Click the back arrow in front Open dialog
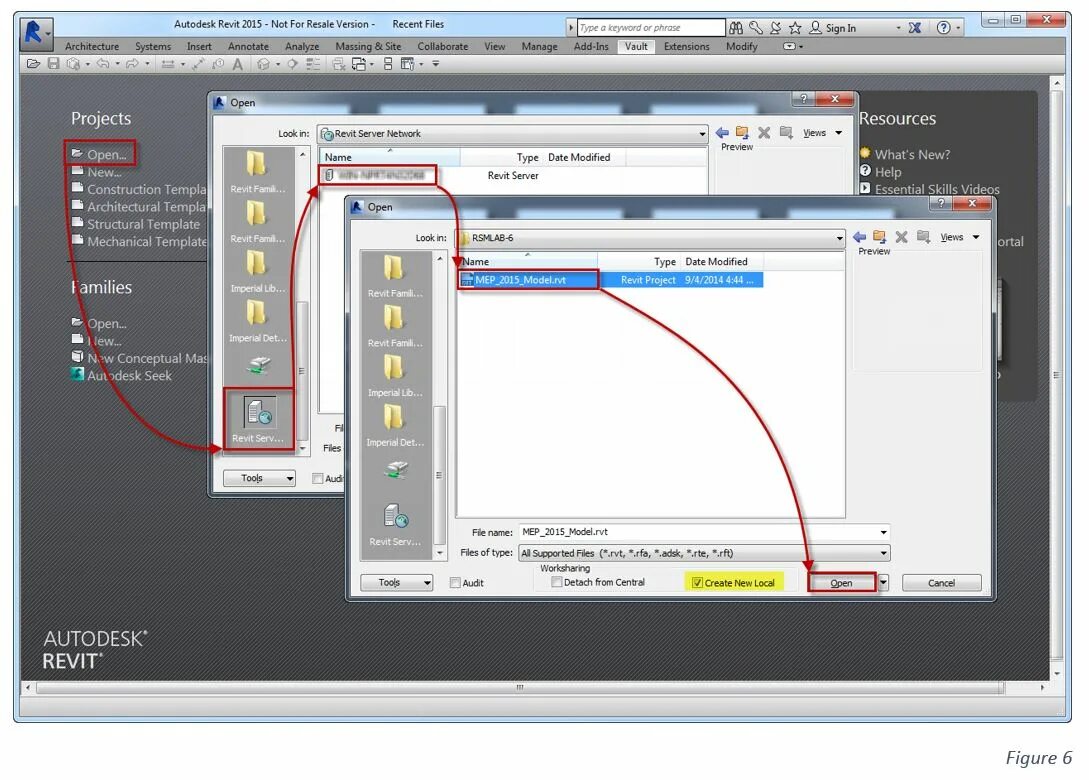The image size is (1089, 780). [859, 237]
